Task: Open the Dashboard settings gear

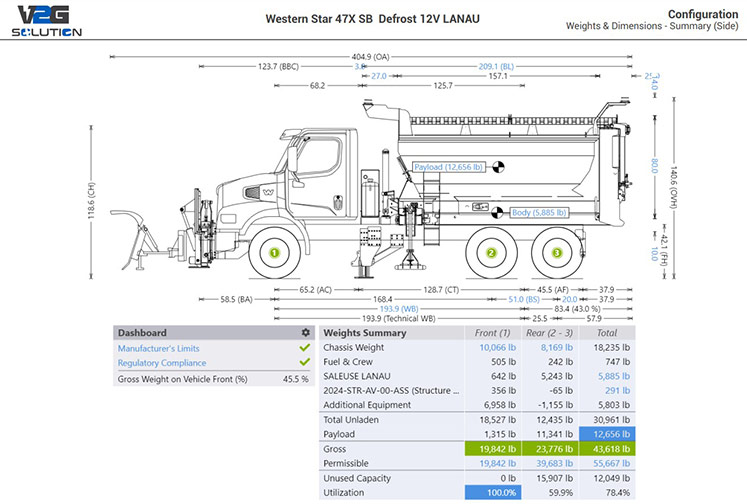Action: point(305,333)
